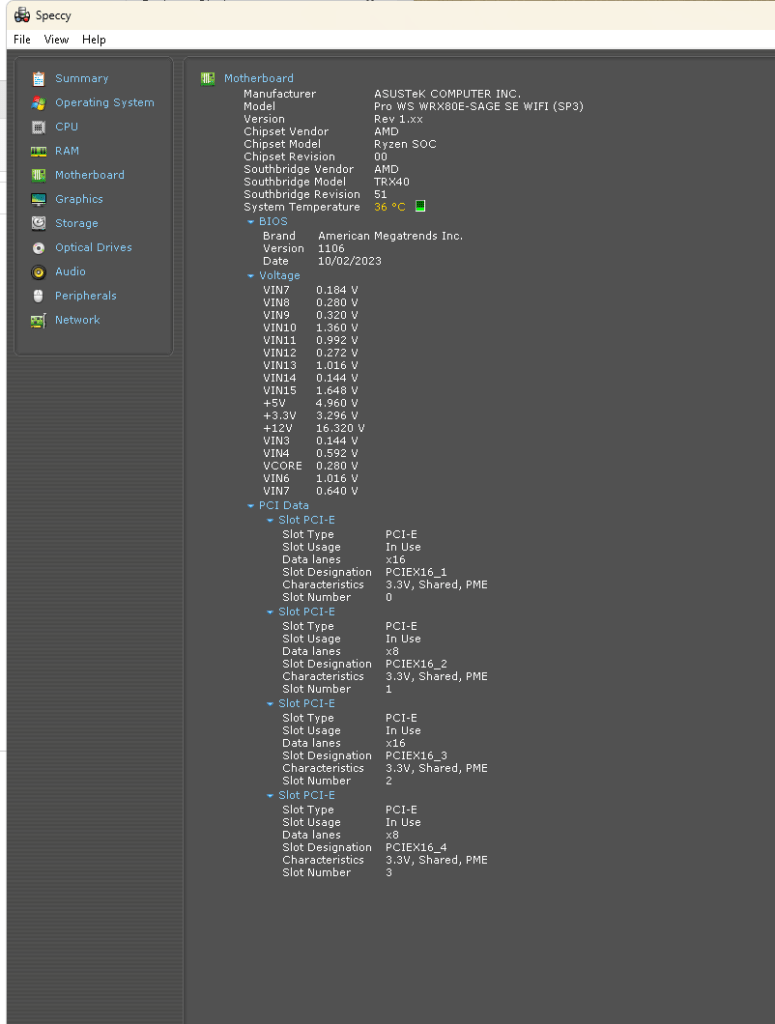The width and height of the screenshot is (775, 1024).
Task: Go to the Operating System section
Action: [104, 103]
